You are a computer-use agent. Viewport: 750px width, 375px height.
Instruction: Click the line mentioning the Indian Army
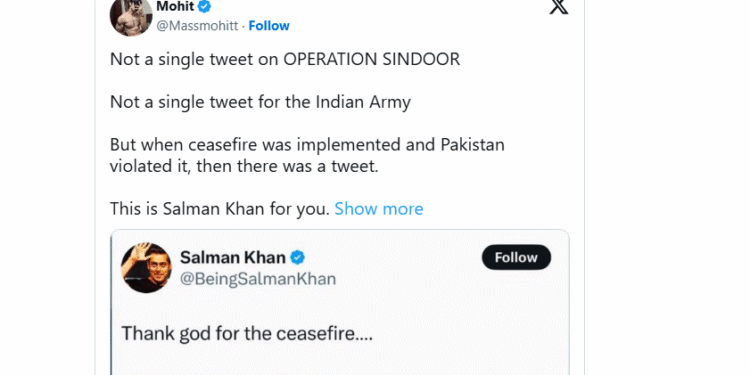(x=260, y=102)
